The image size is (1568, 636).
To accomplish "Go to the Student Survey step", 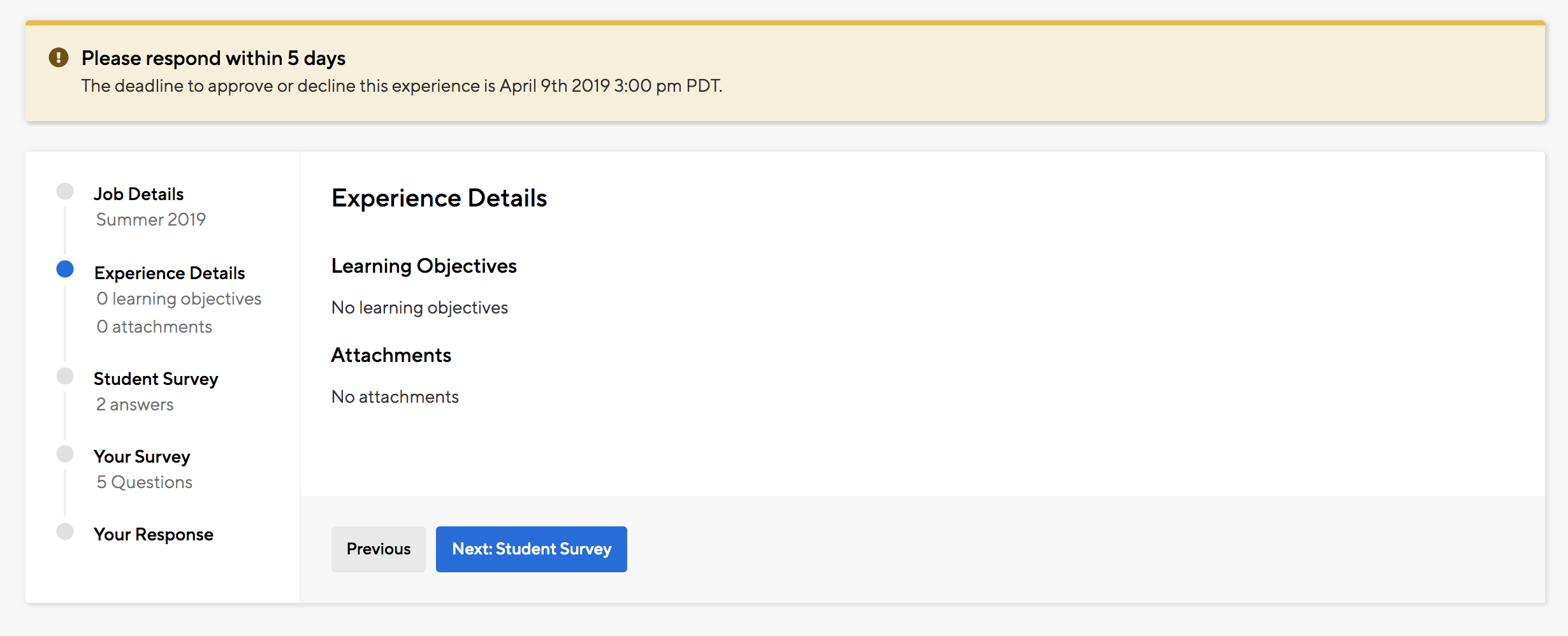I will tap(156, 379).
